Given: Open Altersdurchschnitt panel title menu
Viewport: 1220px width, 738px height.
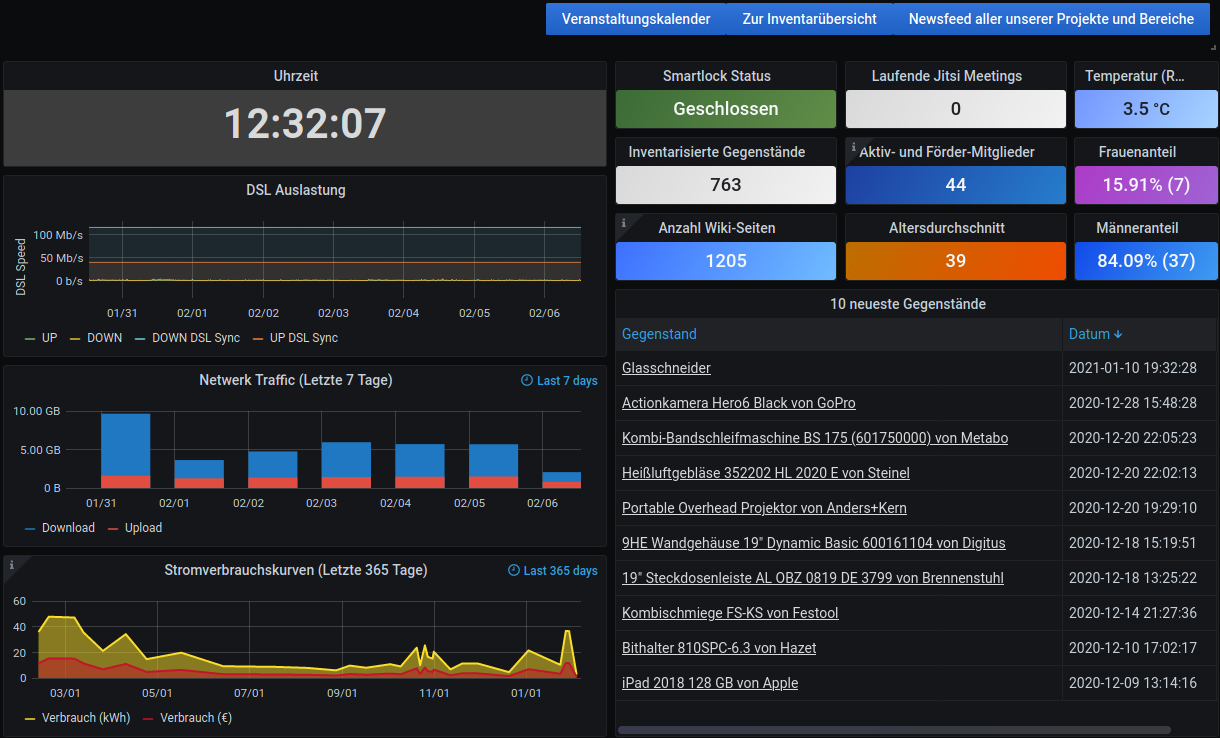Looking at the screenshot, I should click(947, 228).
